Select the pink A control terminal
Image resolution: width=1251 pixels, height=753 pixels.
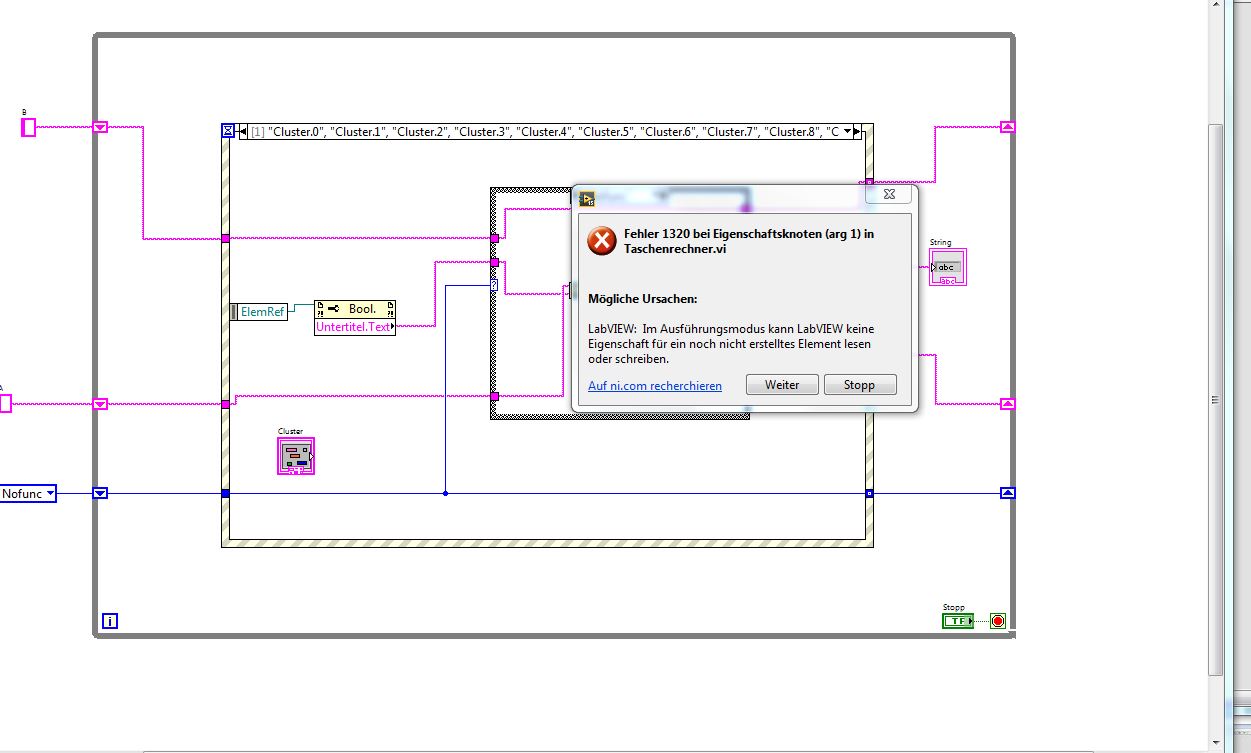tap(4, 403)
